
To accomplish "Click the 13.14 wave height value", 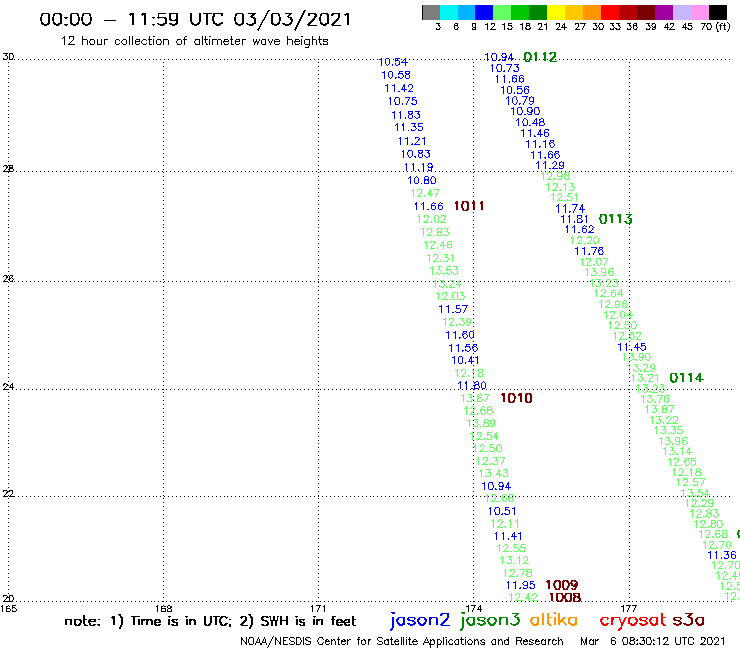I will [677, 451].
